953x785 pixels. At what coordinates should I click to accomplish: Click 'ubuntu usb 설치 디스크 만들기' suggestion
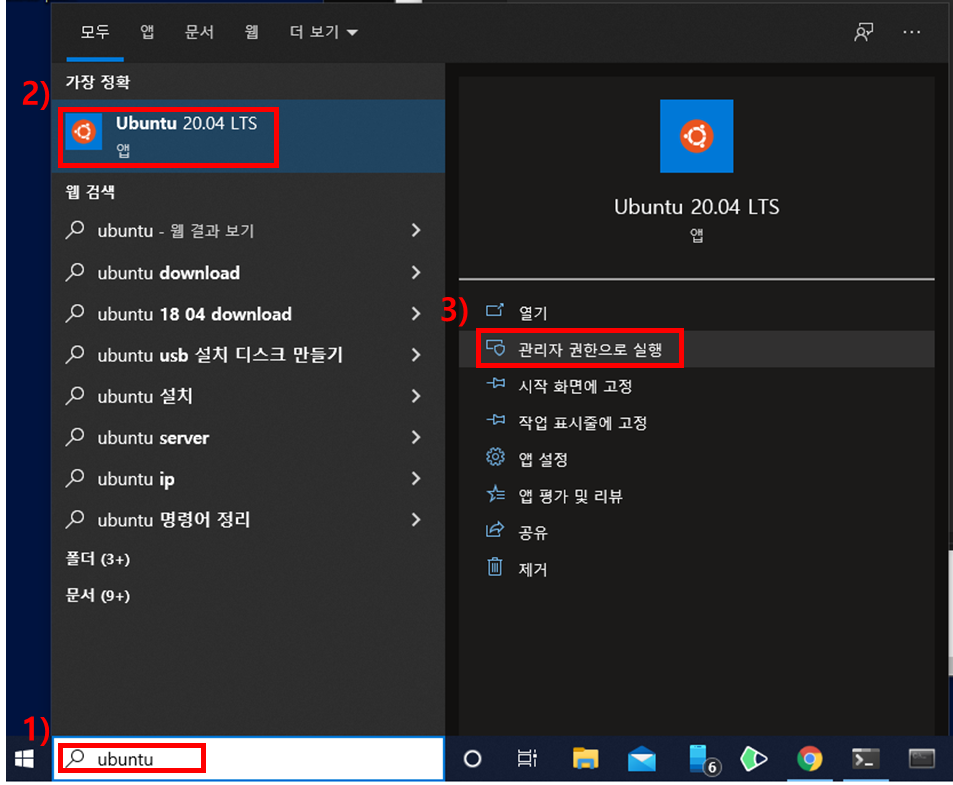tap(248, 355)
